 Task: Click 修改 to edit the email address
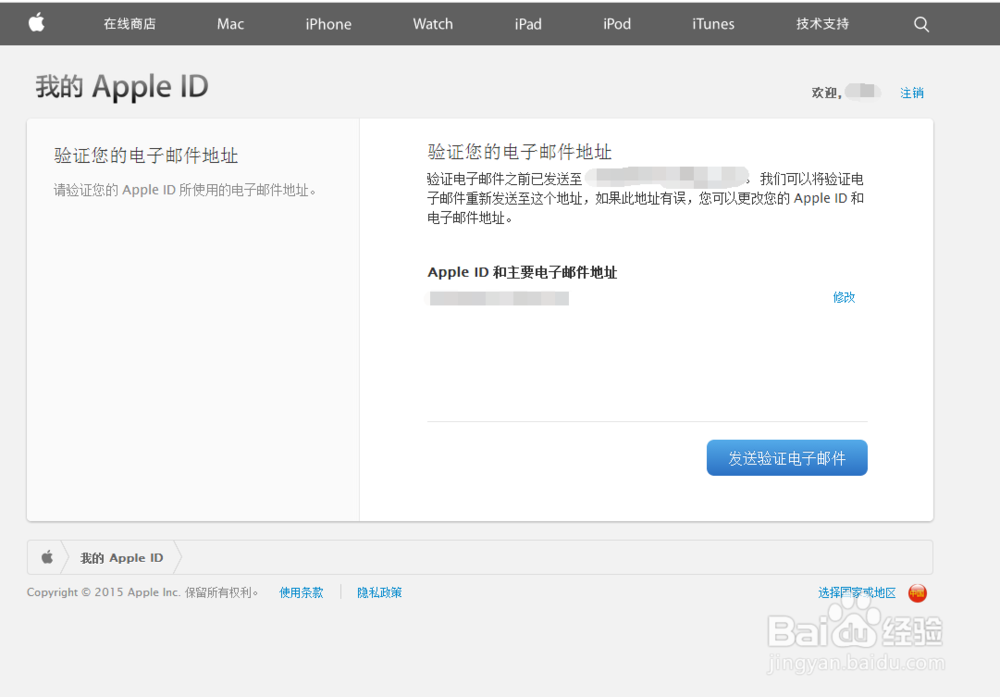(844, 297)
